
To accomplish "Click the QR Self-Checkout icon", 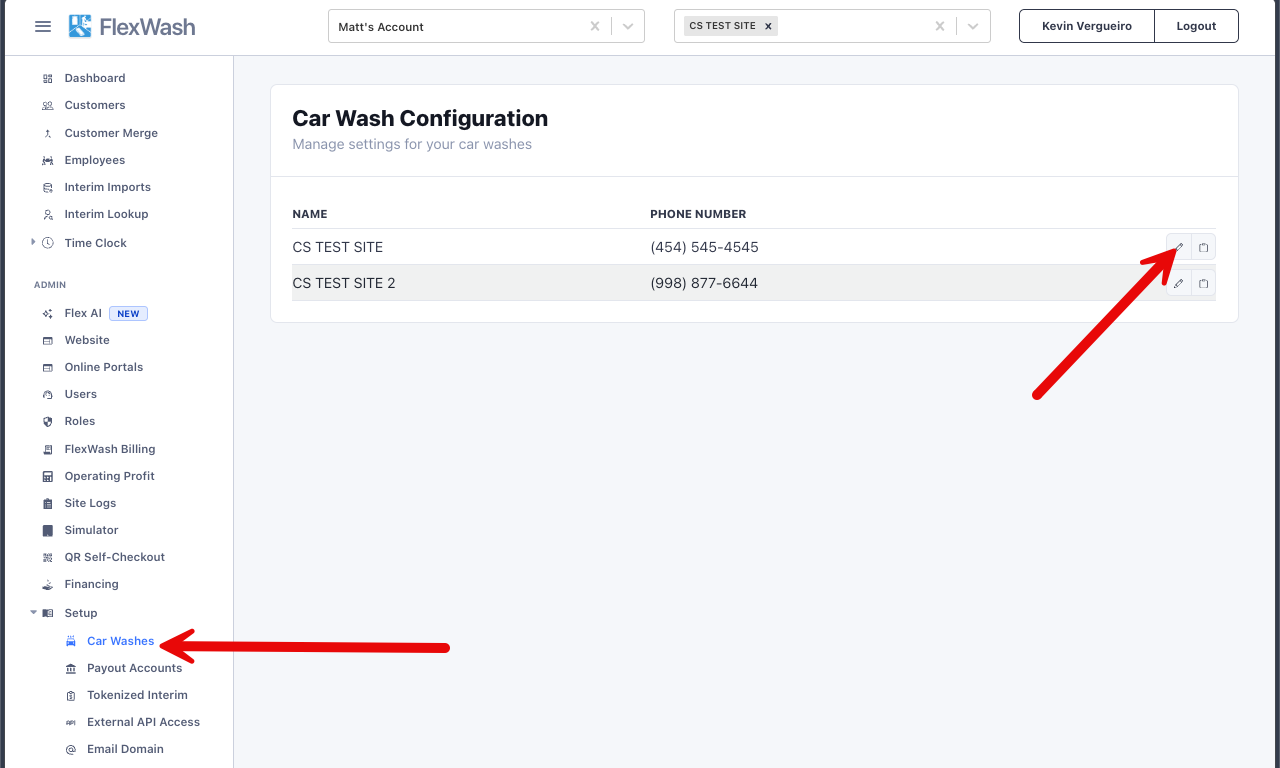I will coord(48,557).
